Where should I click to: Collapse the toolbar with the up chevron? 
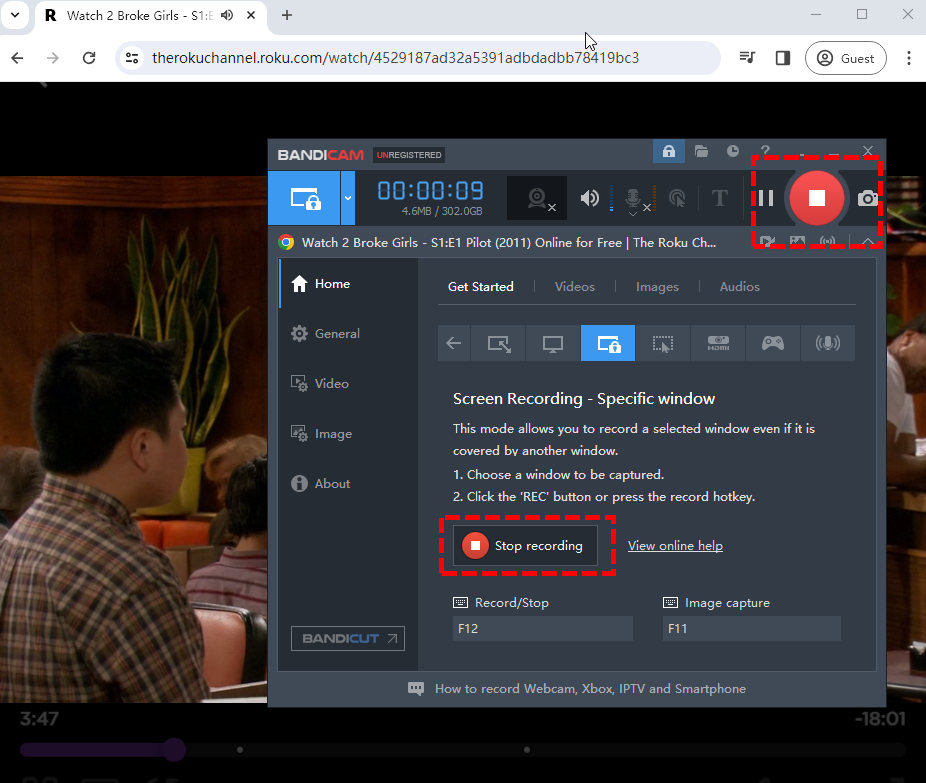[866, 241]
